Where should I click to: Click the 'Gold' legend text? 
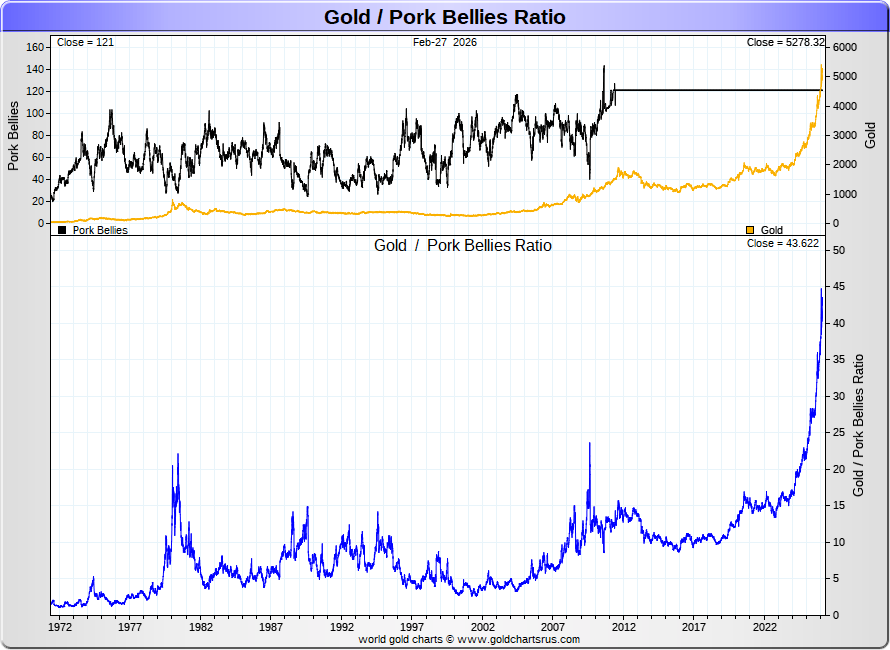(x=771, y=230)
